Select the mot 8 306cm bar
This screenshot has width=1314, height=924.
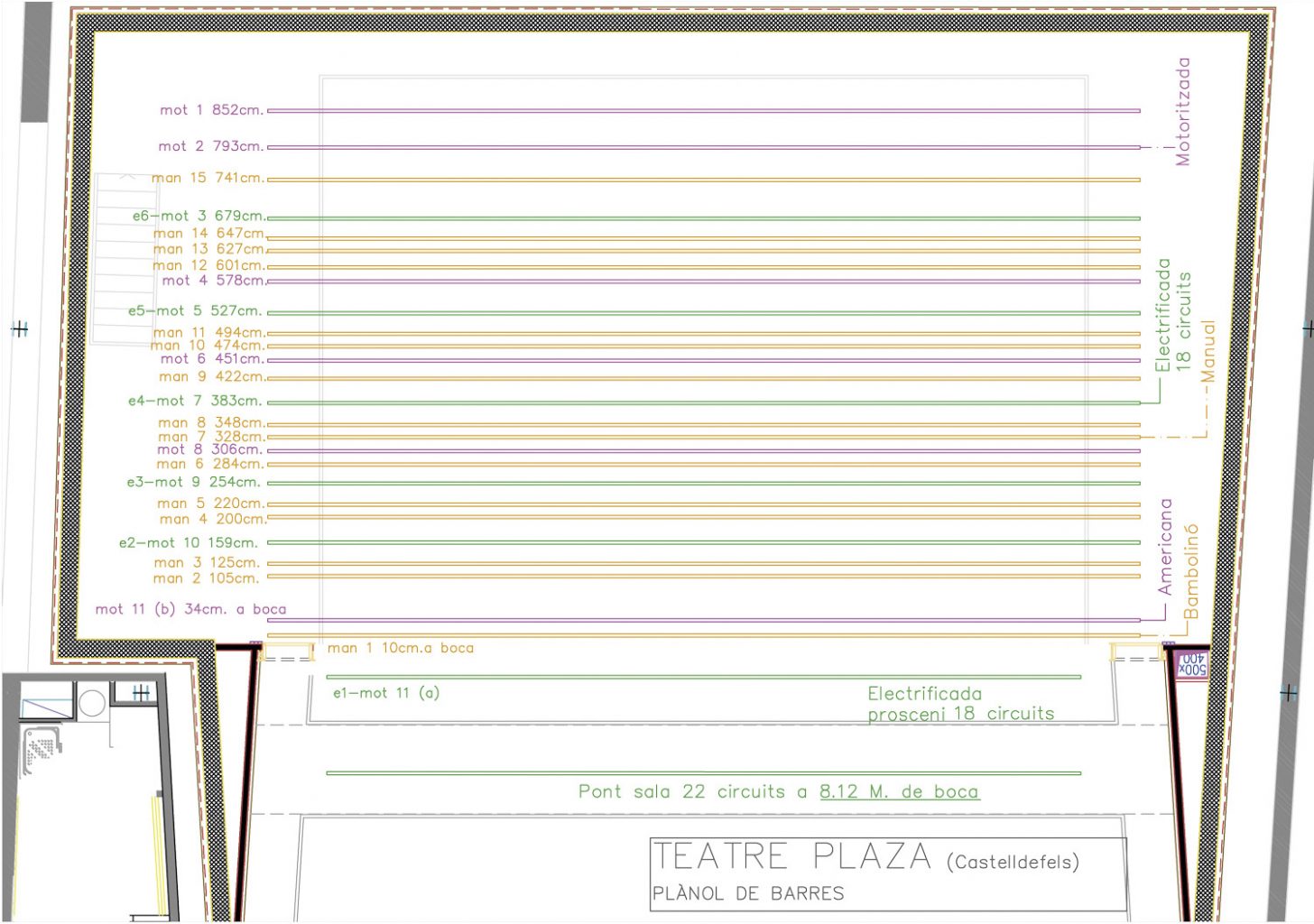click(211, 448)
